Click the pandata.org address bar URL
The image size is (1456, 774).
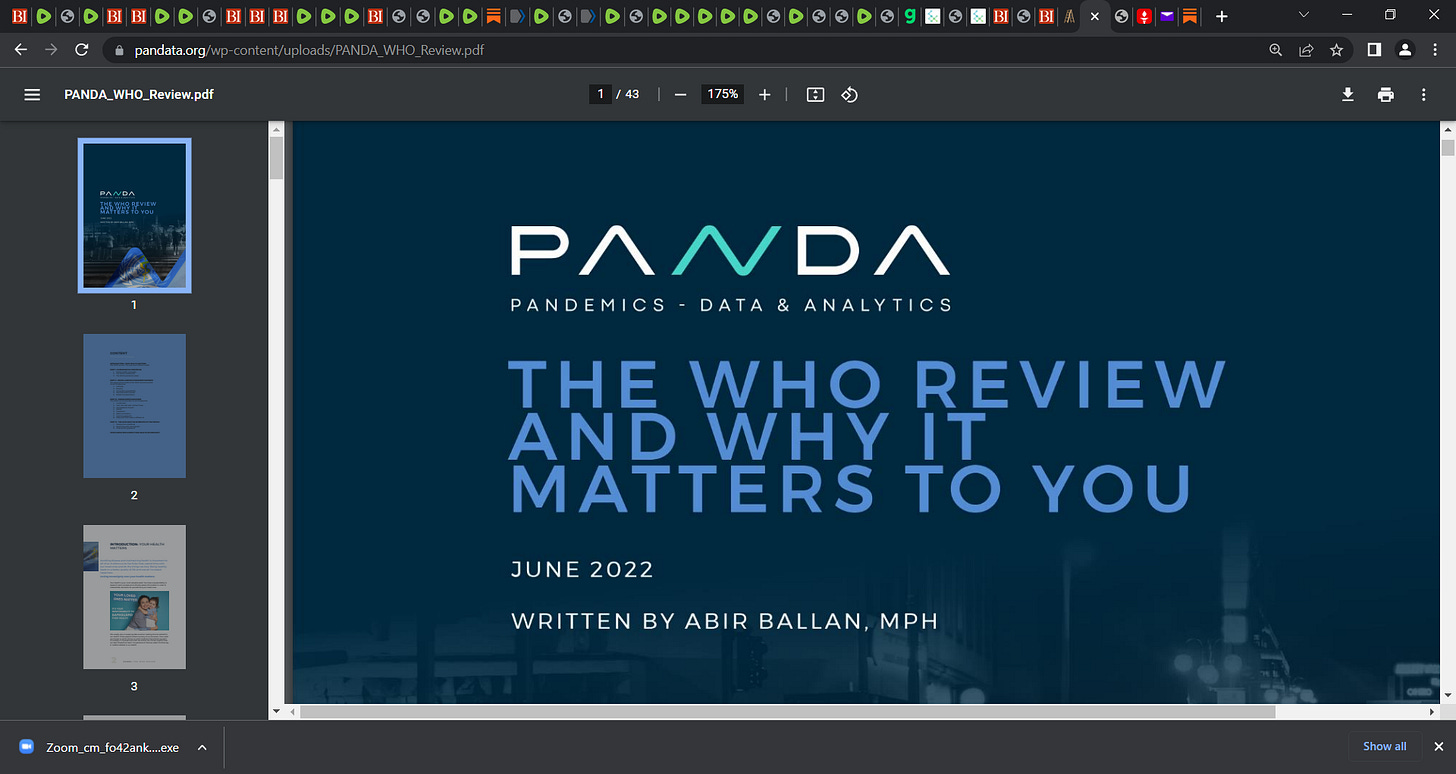pyautogui.click(x=311, y=50)
